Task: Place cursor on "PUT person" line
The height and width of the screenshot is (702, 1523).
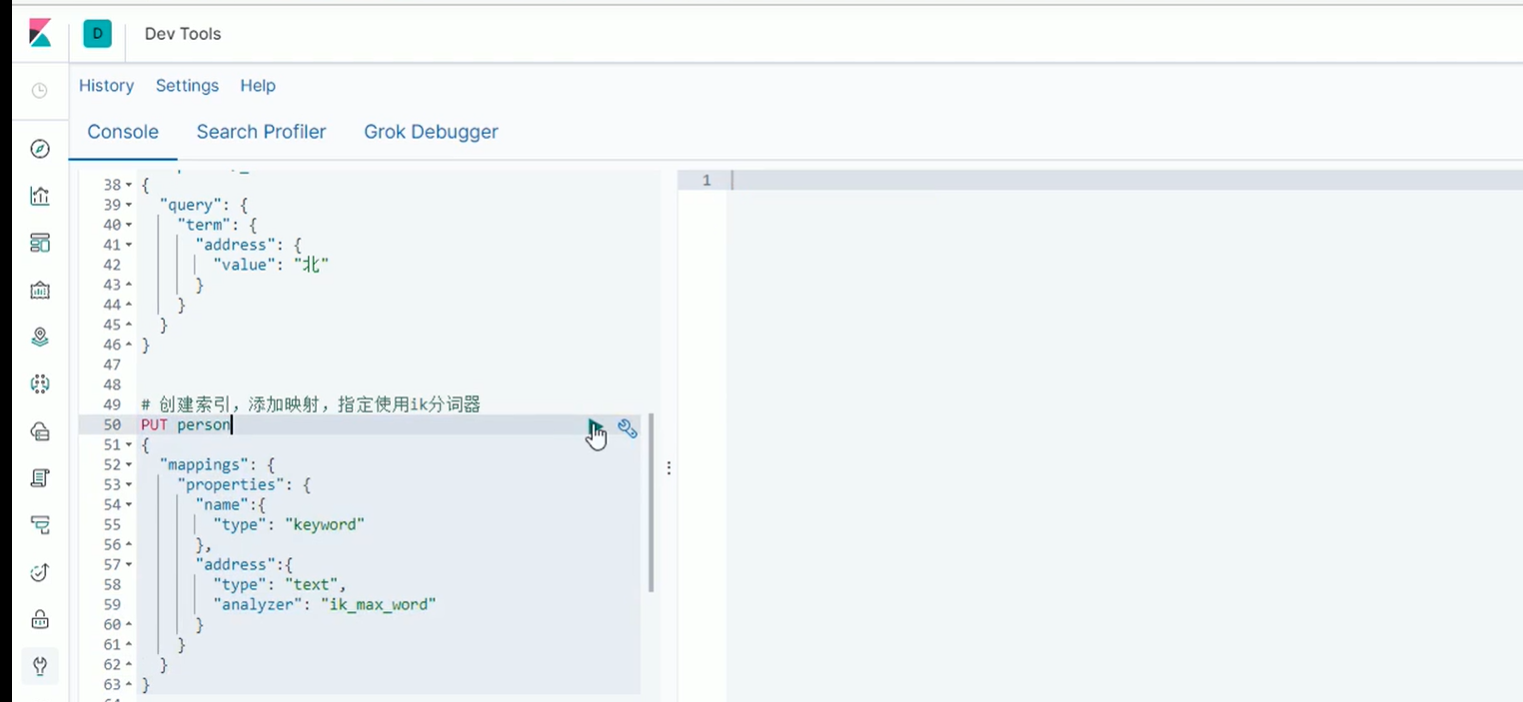Action: [x=186, y=425]
